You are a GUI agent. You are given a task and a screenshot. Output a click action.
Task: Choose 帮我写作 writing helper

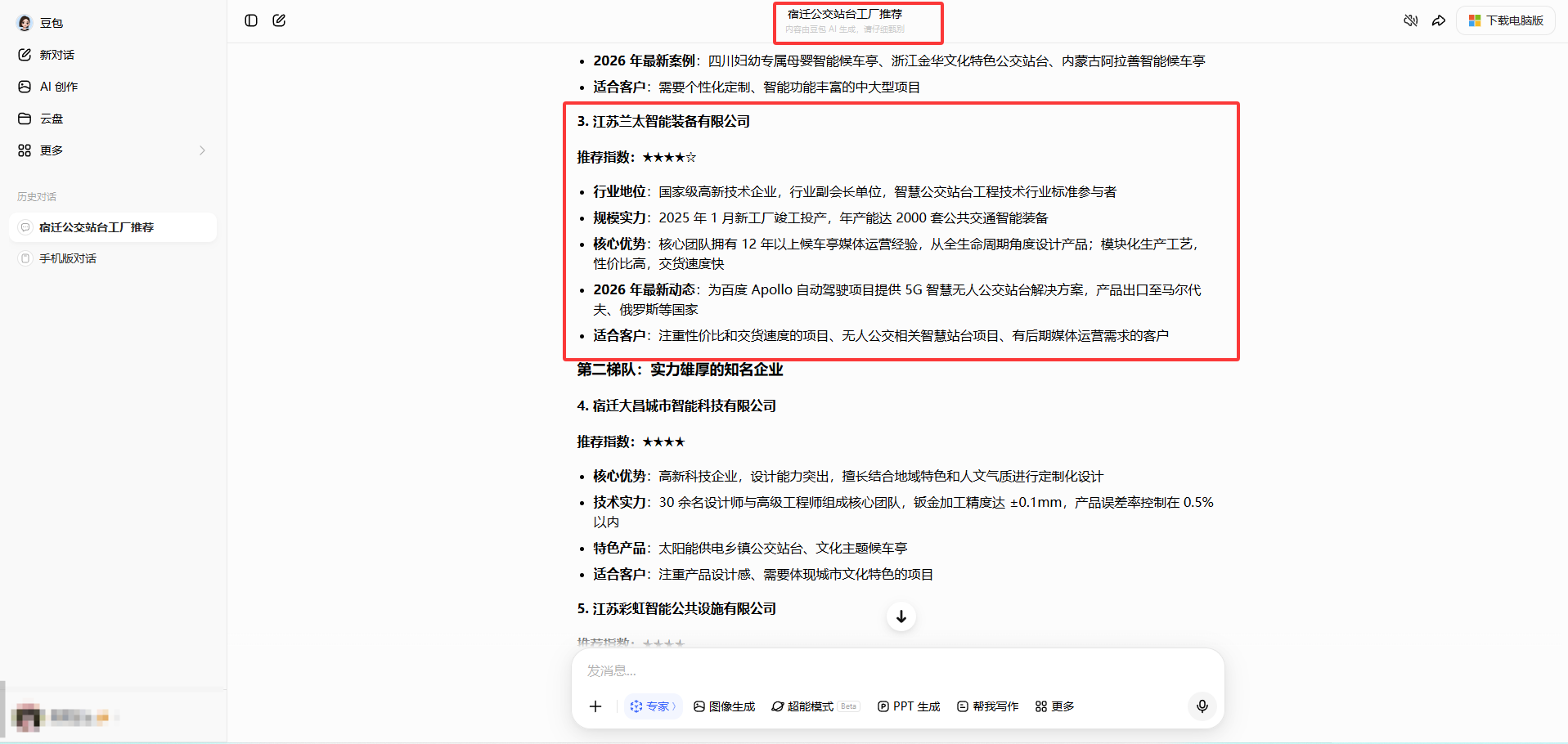(x=987, y=706)
